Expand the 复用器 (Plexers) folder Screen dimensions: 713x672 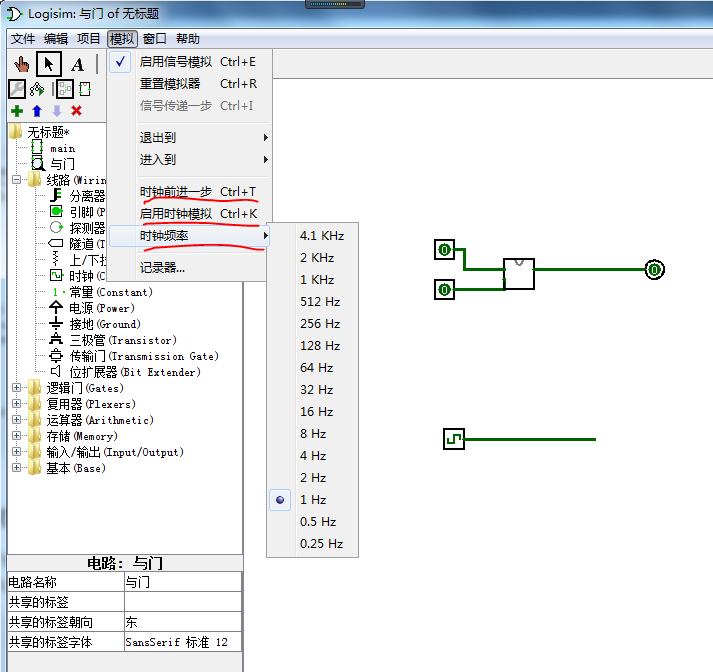point(16,404)
